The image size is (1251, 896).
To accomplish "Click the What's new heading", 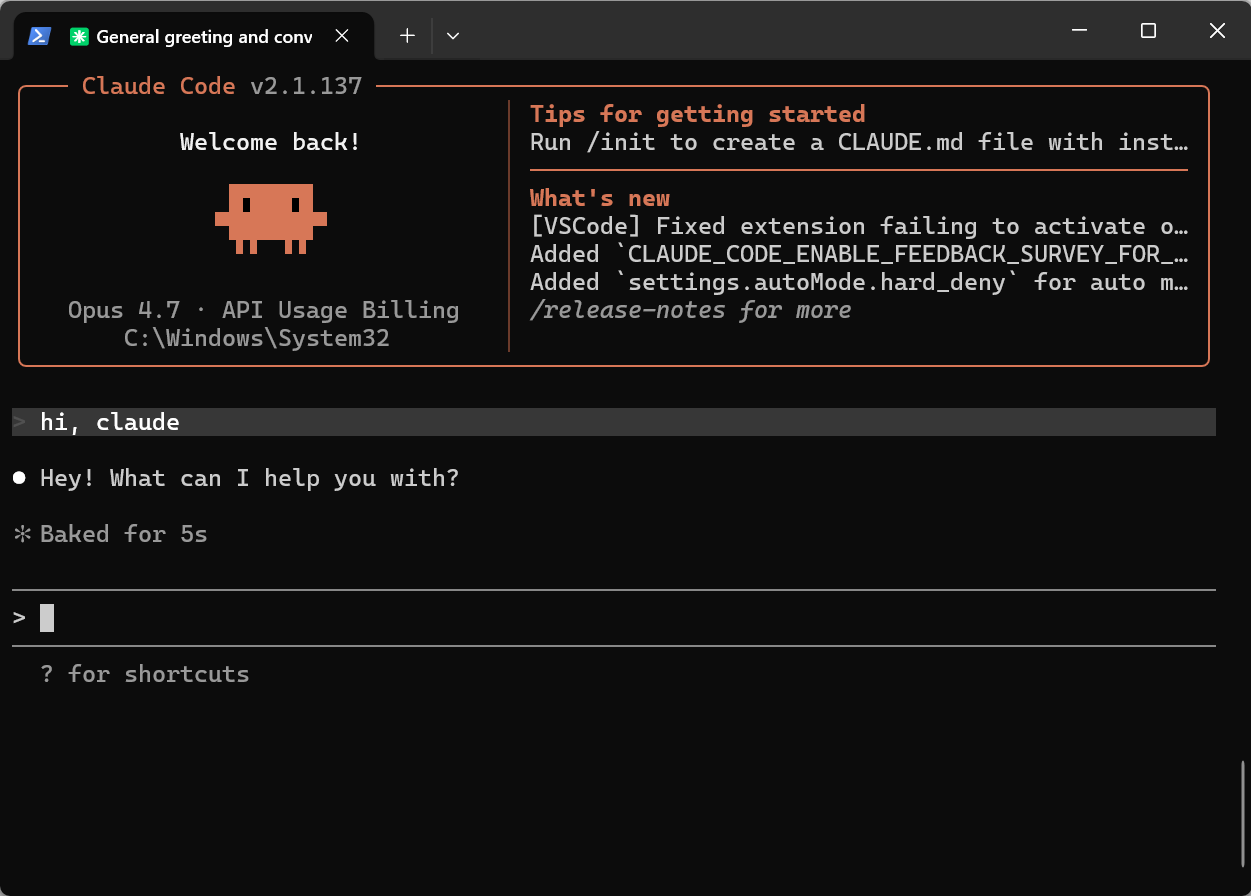I will click(600, 198).
